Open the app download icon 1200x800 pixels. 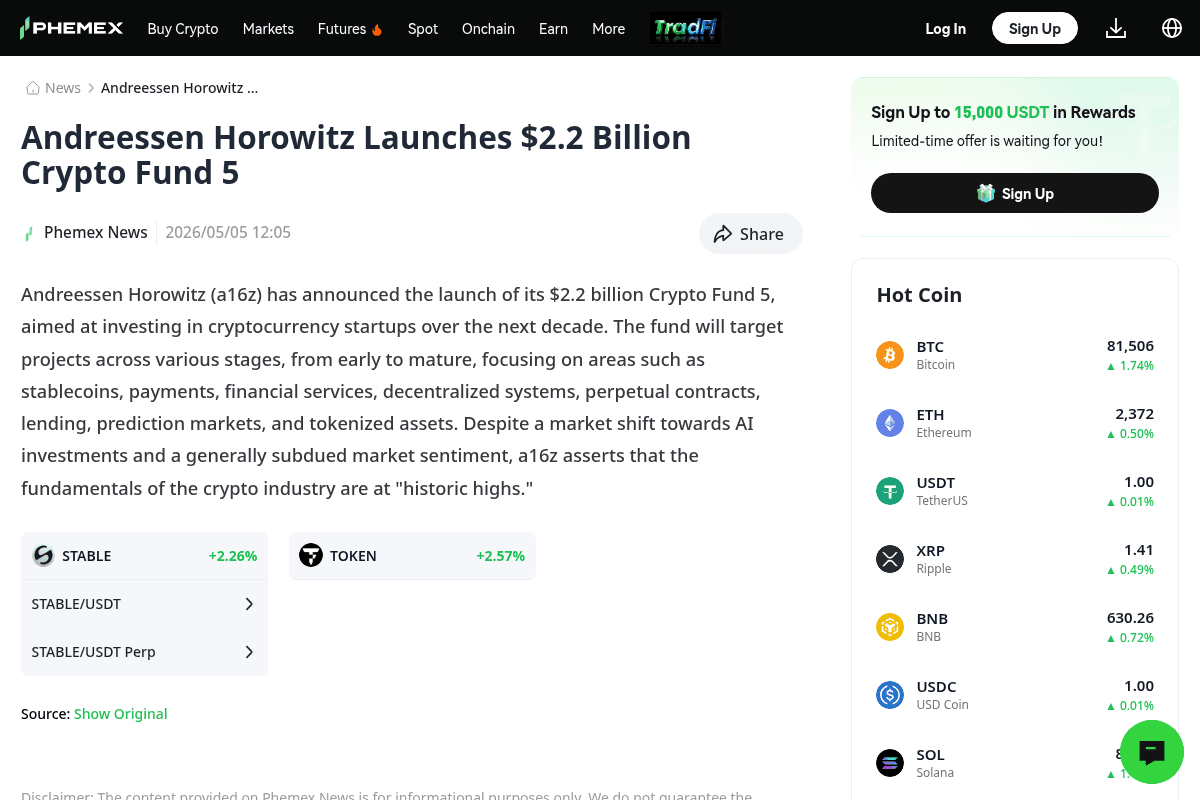click(1116, 28)
